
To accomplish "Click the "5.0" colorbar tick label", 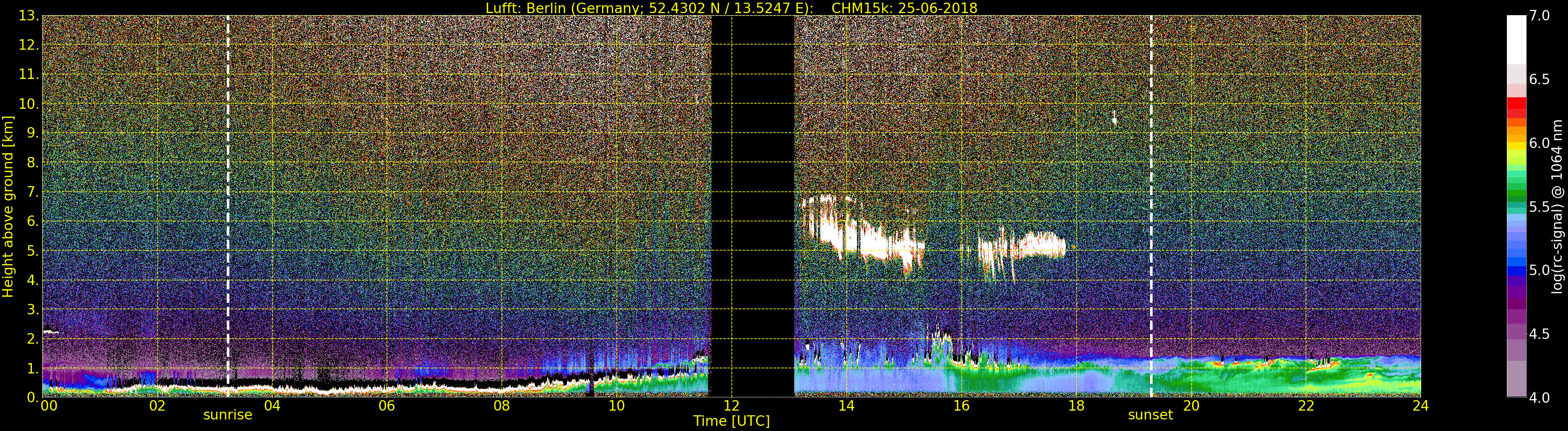I will (1539, 270).
